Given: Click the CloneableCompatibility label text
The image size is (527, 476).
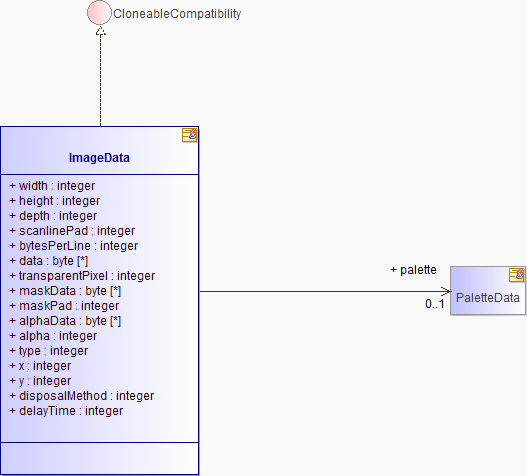Looking at the screenshot, I should click(177, 14).
